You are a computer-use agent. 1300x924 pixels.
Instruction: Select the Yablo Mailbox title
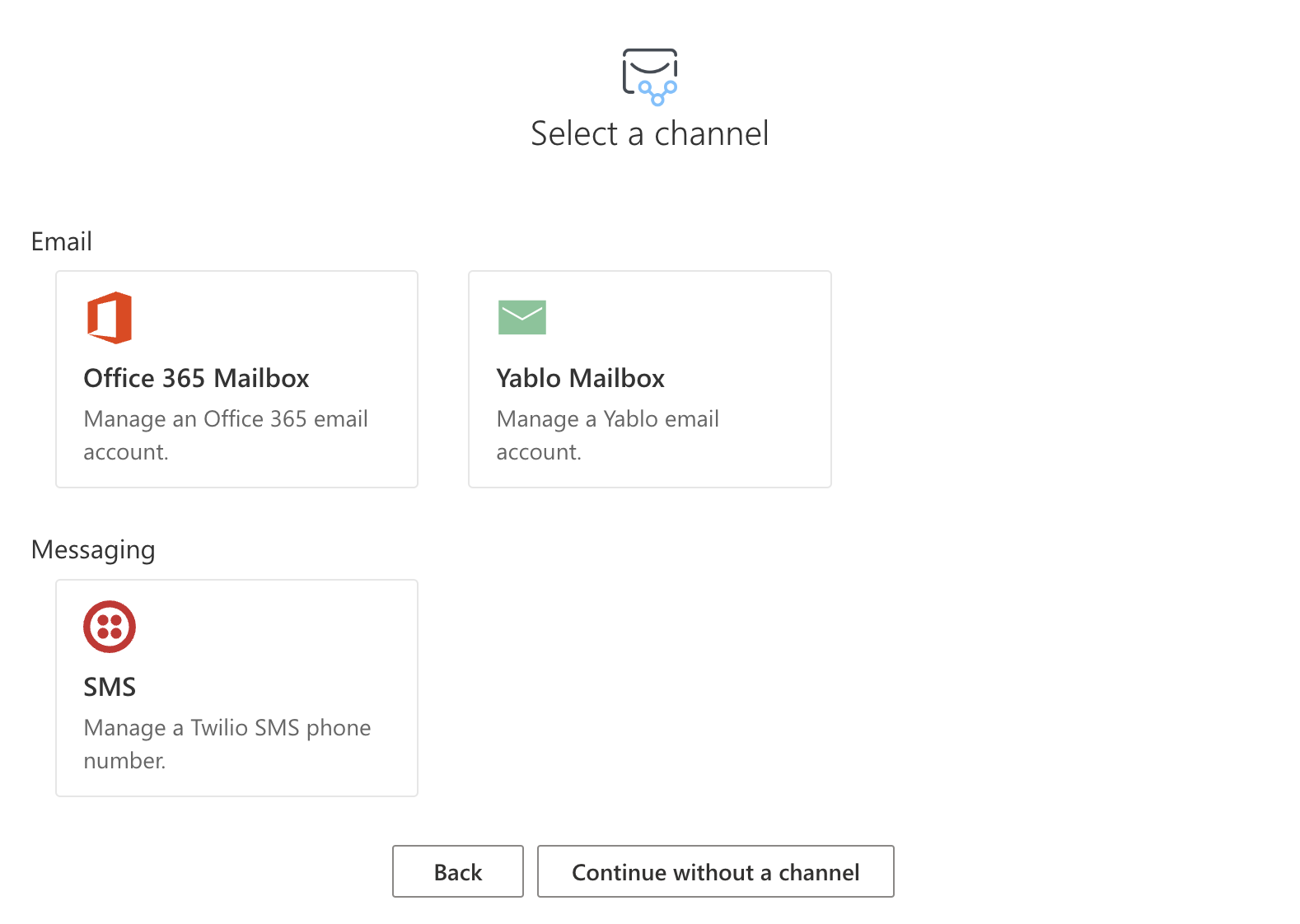(x=580, y=378)
